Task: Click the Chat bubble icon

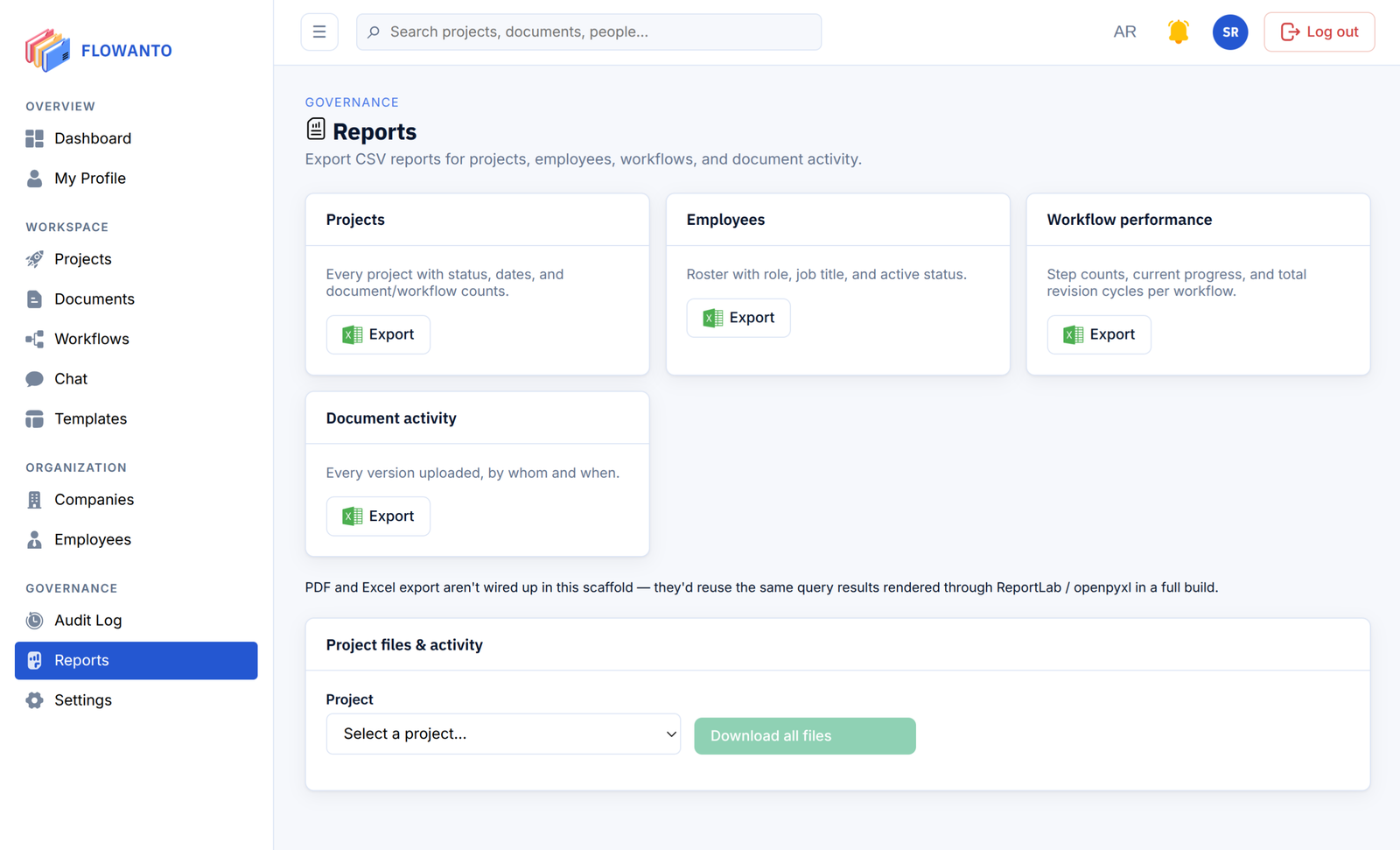Action: [34, 379]
